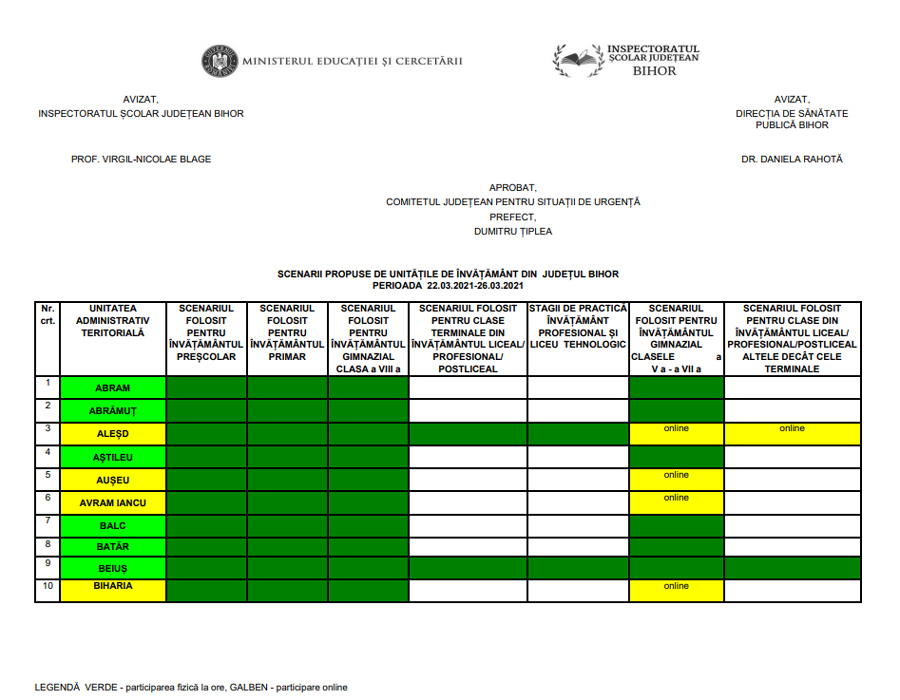Click row number 10 cell
Image resolution: width=900 pixels, height=700 pixels.
click(x=48, y=590)
